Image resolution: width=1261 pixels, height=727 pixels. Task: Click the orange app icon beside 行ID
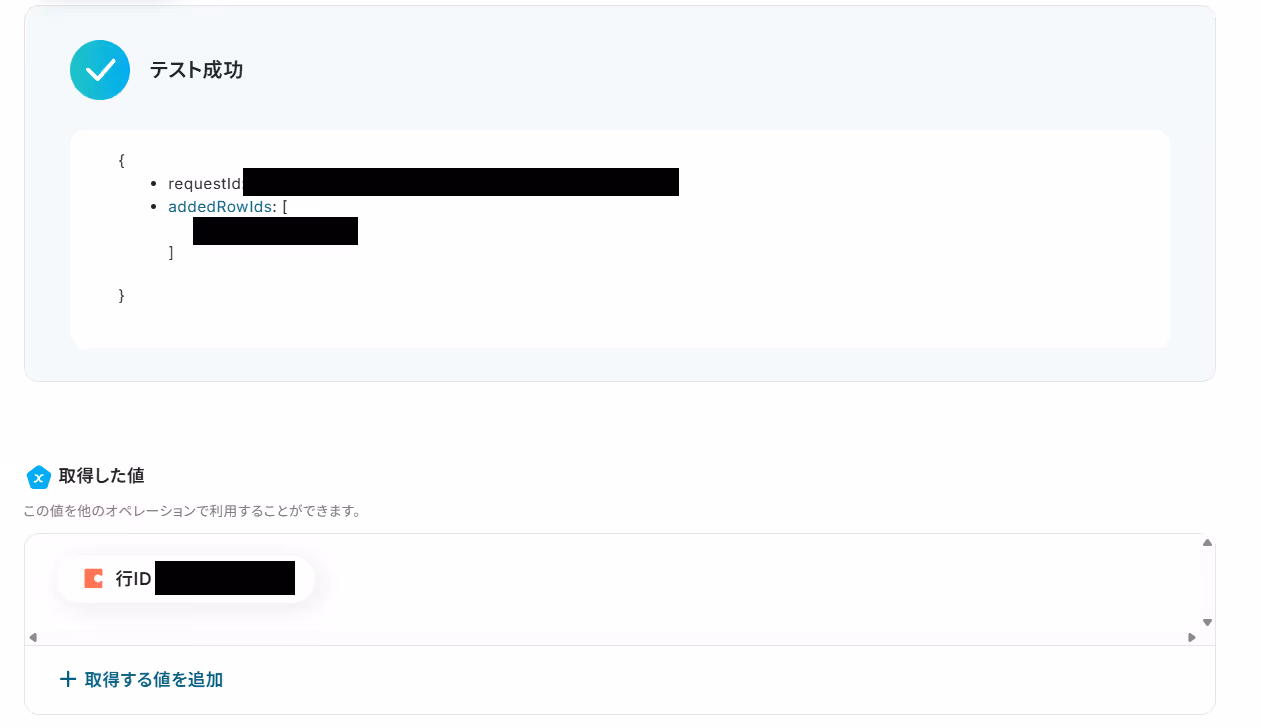(93, 578)
